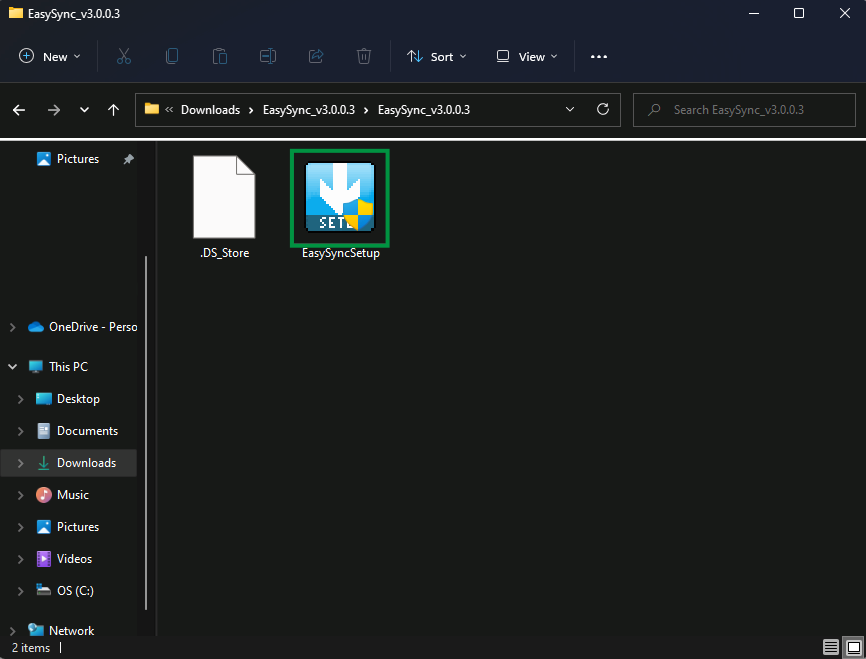
Task: Open Videos in navigation pane
Action: [x=64, y=559]
